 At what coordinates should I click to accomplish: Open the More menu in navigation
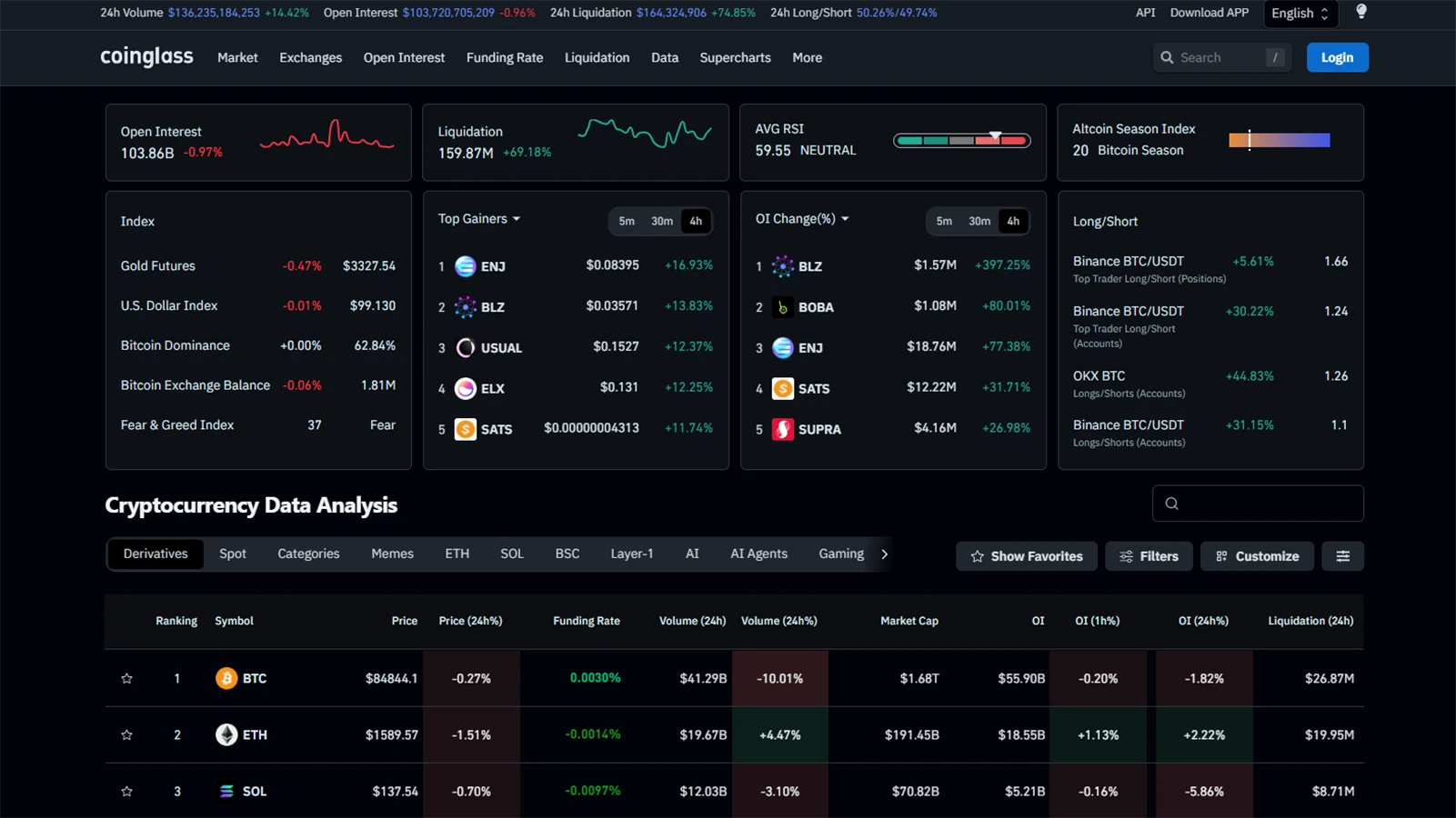click(x=807, y=57)
